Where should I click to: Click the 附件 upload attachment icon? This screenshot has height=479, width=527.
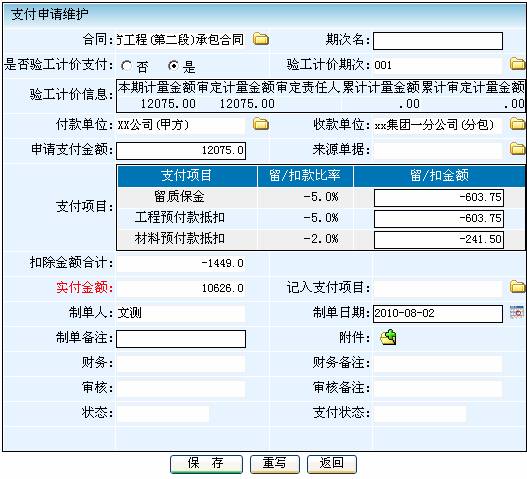pyautogui.click(x=388, y=337)
